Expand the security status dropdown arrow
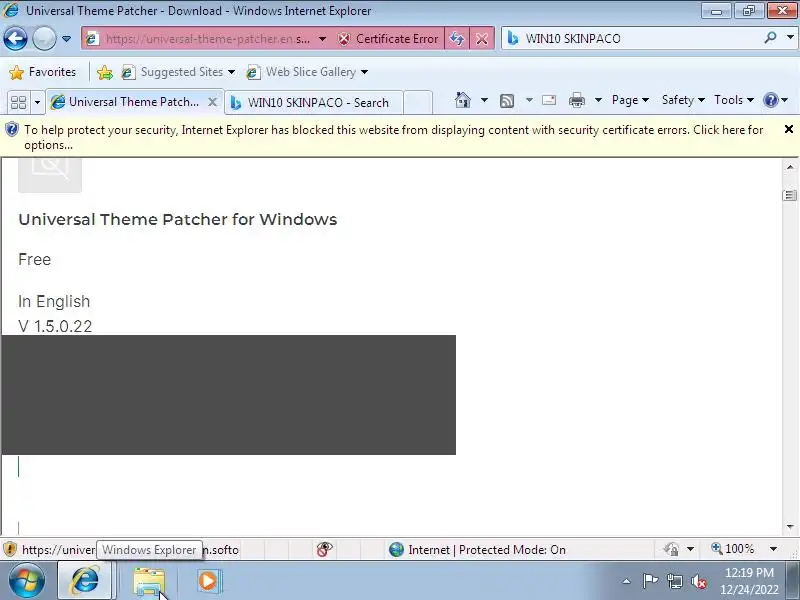 pyautogui.click(x=690, y=549)
